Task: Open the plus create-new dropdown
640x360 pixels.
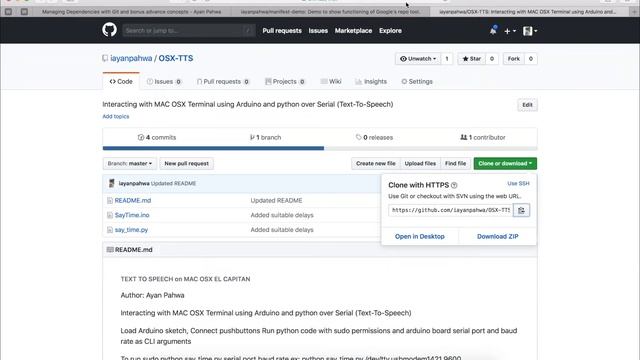Action: [510, 31]
